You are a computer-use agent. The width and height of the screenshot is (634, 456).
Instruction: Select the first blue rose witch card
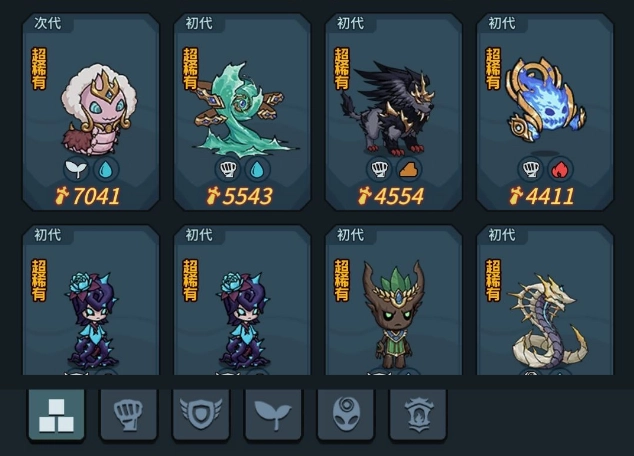click(91, 300)
